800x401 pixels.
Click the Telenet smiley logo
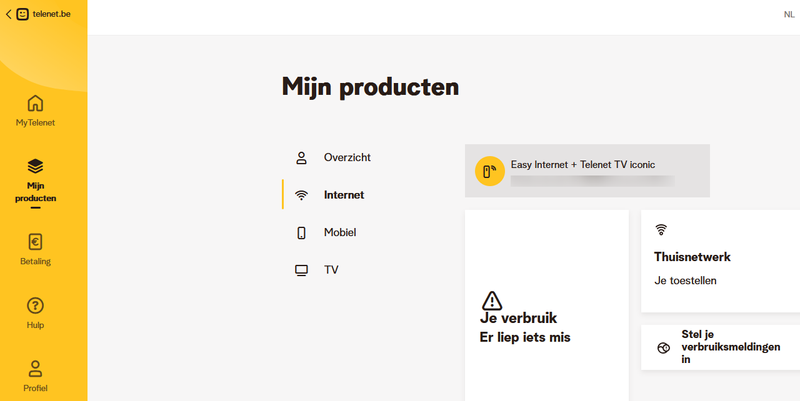23,15
